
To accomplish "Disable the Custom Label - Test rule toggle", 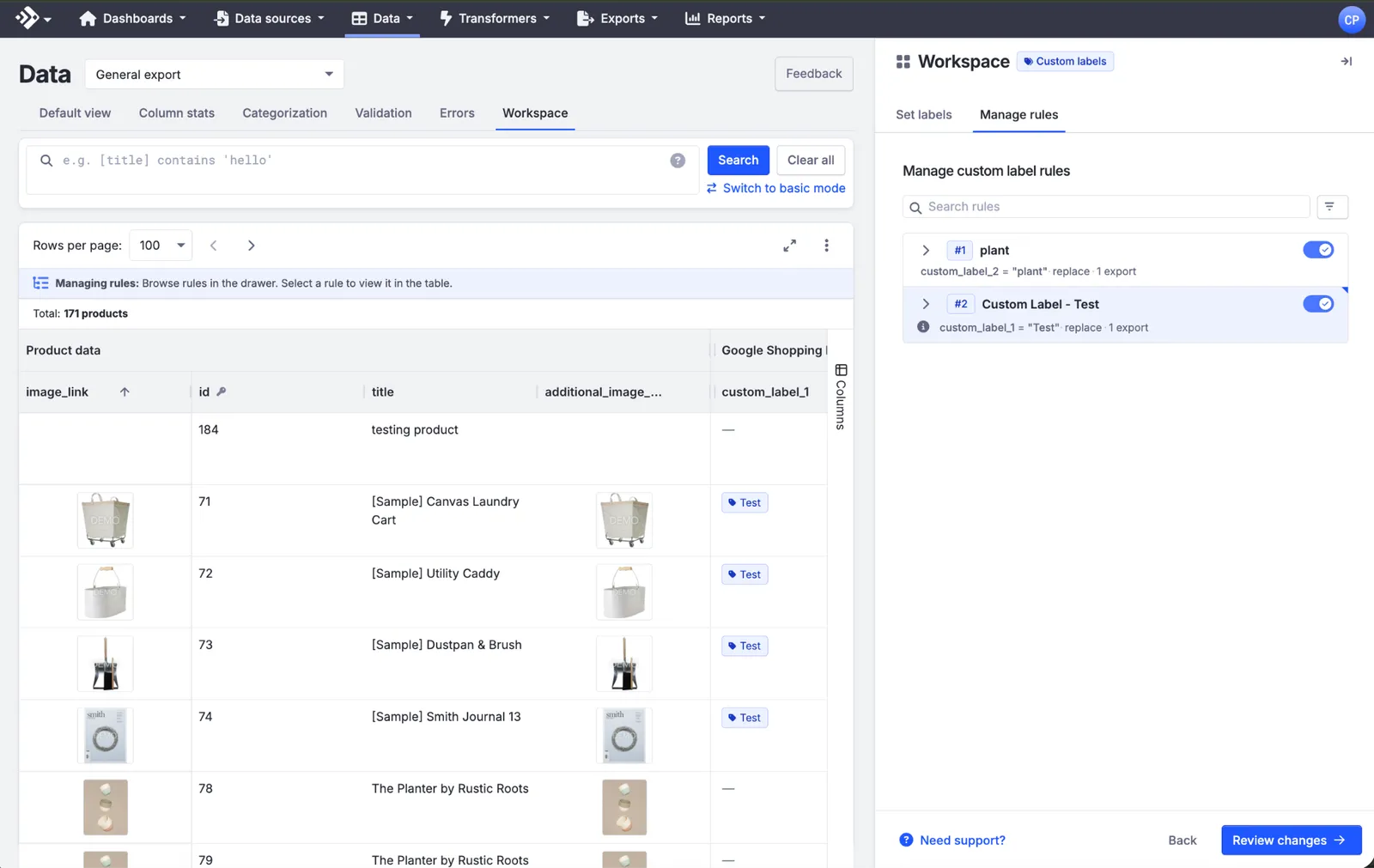I will tap(1317, 304).
